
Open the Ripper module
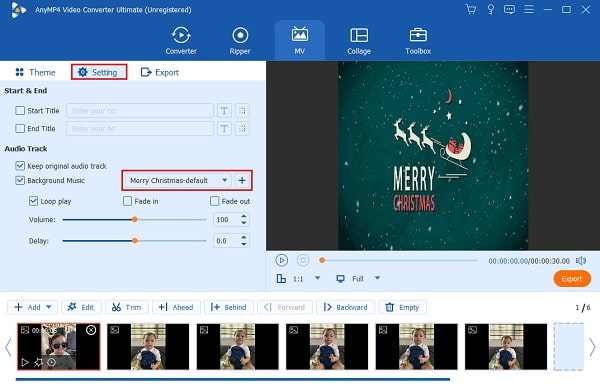click(x=240, y=41)
